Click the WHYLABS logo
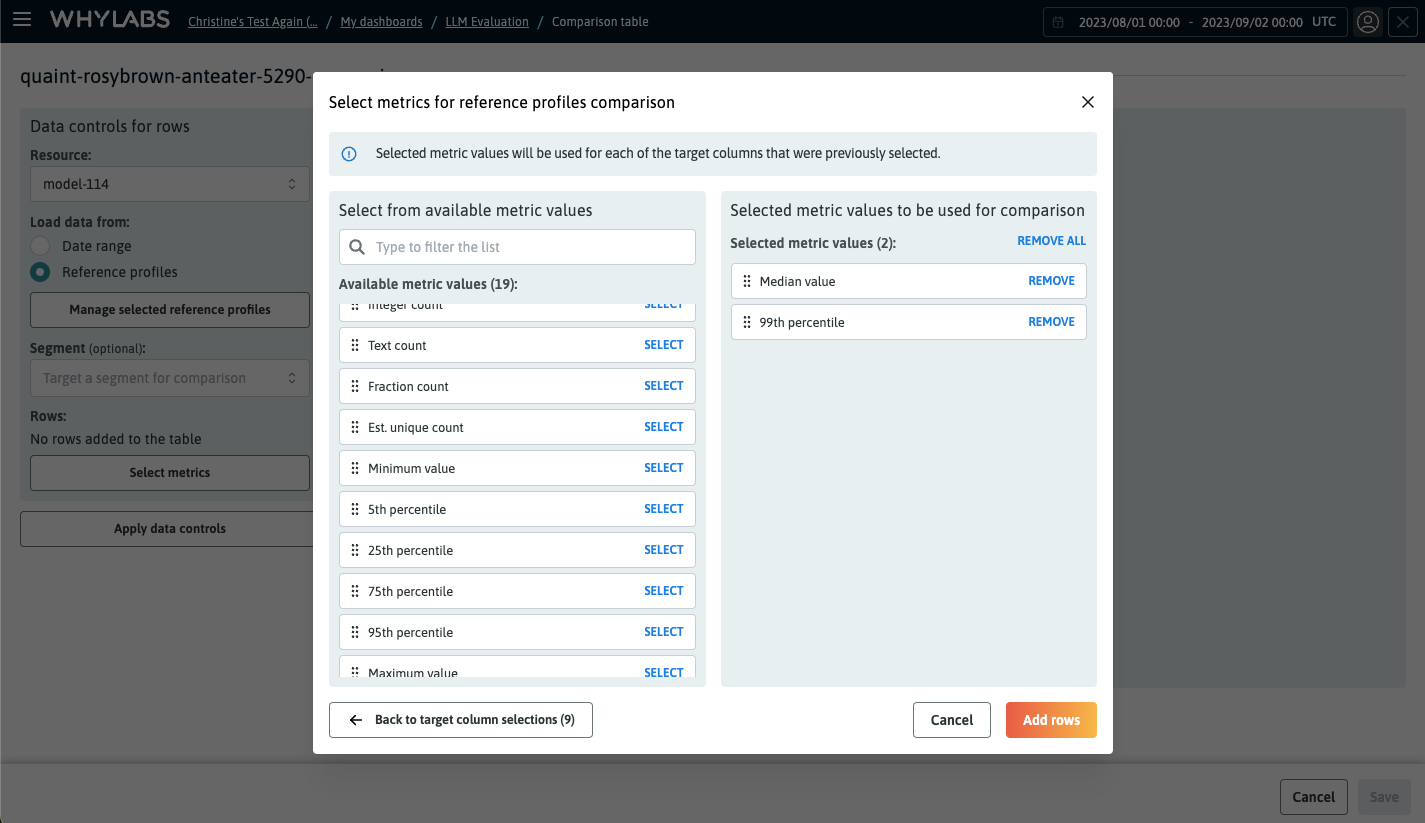The height and width of the screenshot is (823, 1425). [x=109, y=20]
